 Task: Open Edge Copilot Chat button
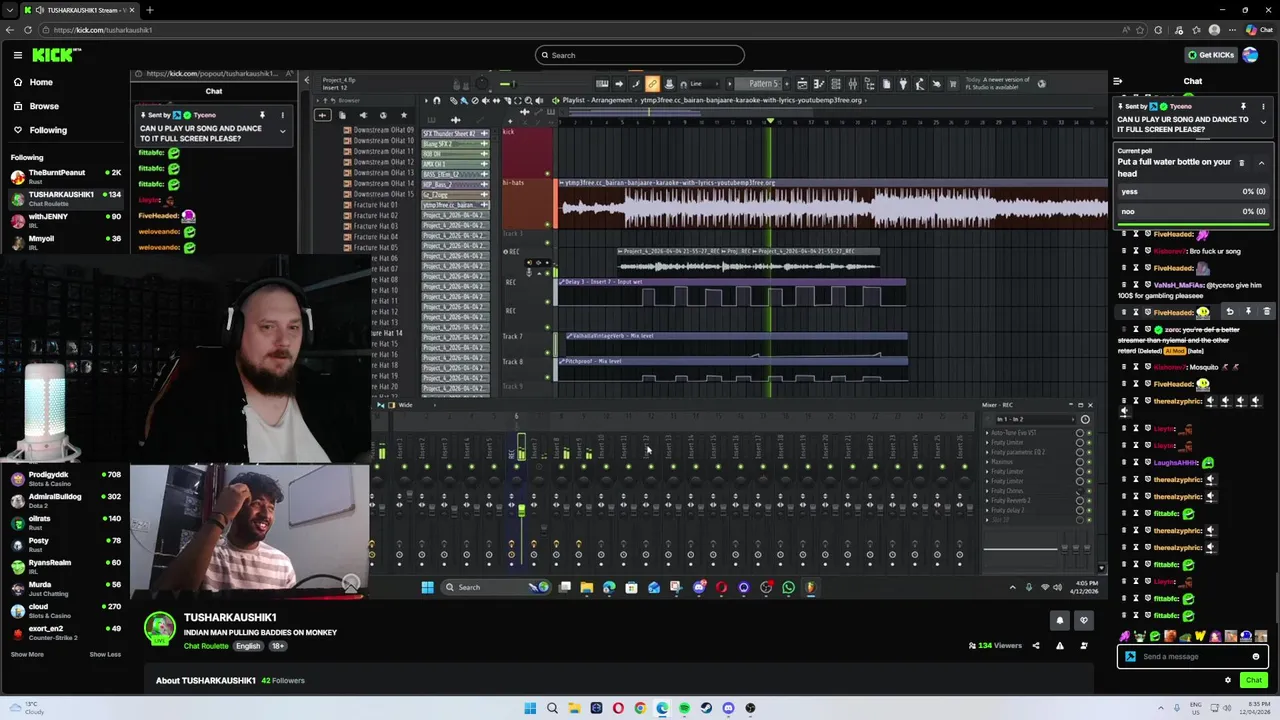pyautogui.click(x=1259, y=30)
